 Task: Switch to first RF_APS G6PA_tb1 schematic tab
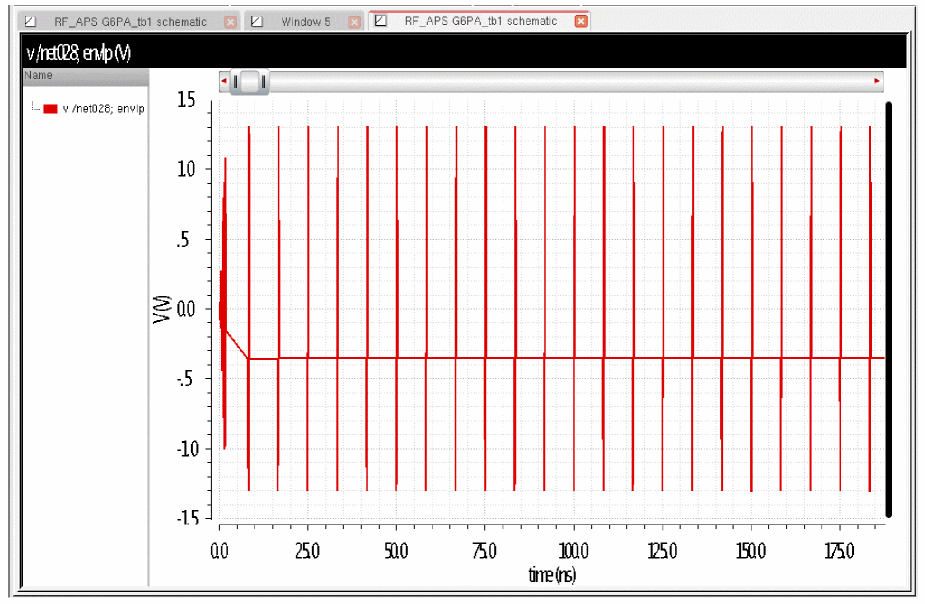click(130, 22)
